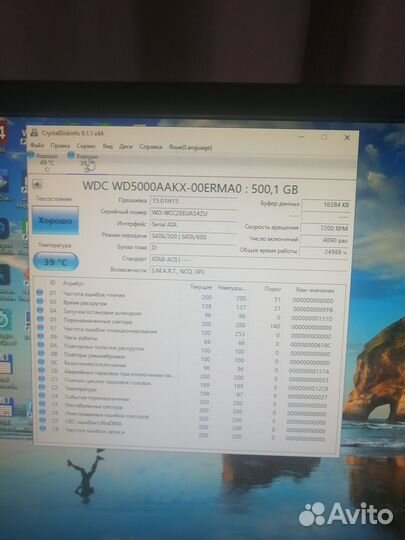Viewport: 405px width, 540px height.
Task: Click the blue Хорошо health status button
Action: [55, 220]
